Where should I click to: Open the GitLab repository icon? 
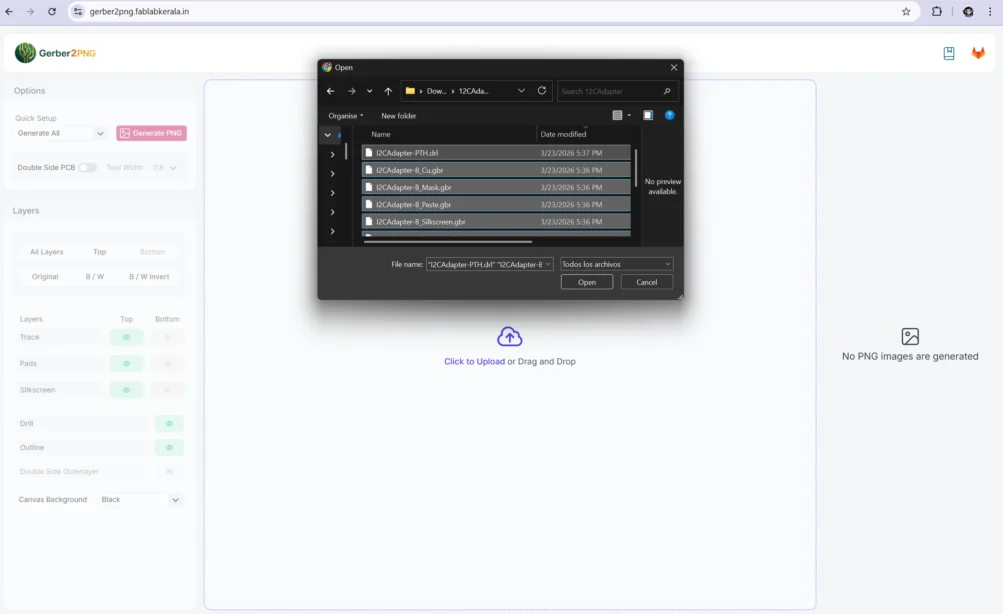977,52
